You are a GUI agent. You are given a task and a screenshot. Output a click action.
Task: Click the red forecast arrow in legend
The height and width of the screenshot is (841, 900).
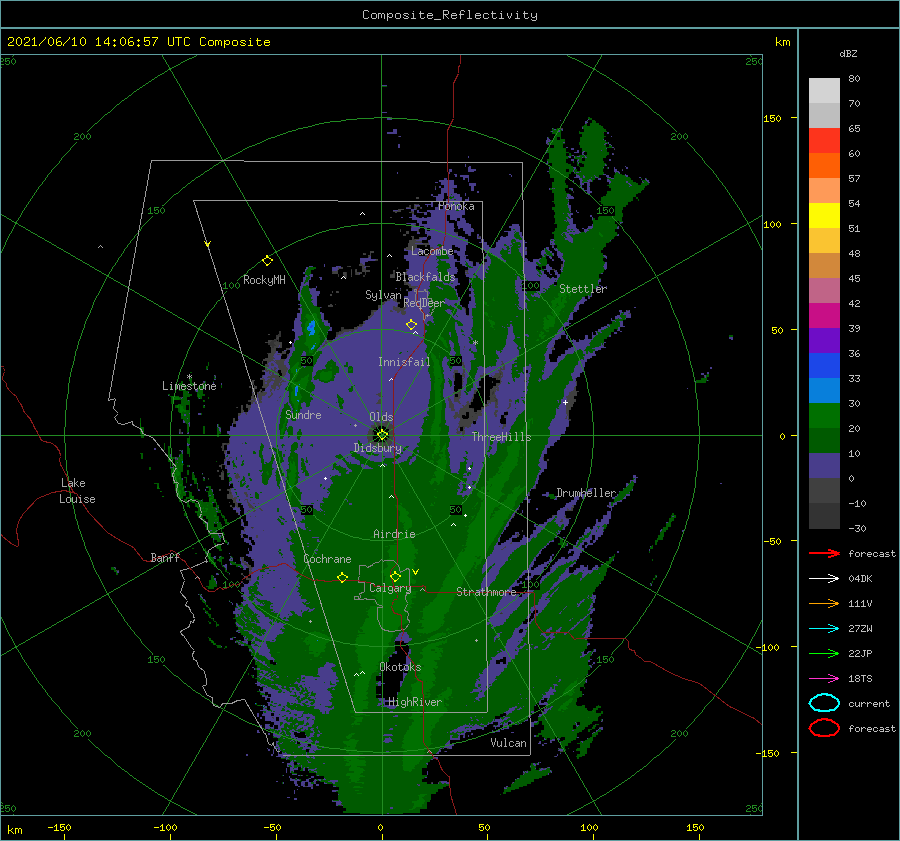[824, 553]
